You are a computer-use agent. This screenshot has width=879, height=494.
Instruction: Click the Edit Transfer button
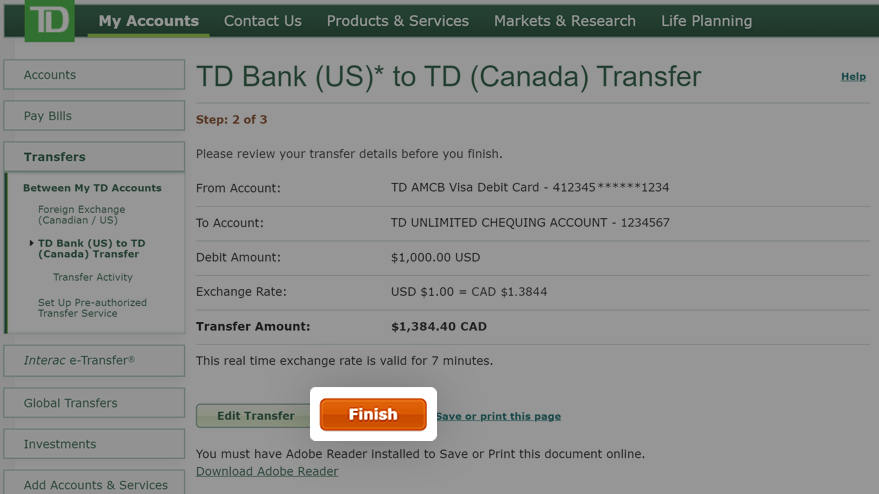click(256, 415)
